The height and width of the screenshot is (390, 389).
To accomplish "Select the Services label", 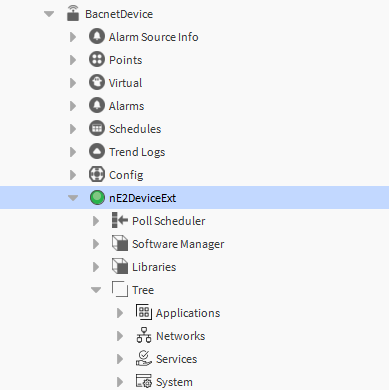I will pyautogui.click(x=177, y=359).
